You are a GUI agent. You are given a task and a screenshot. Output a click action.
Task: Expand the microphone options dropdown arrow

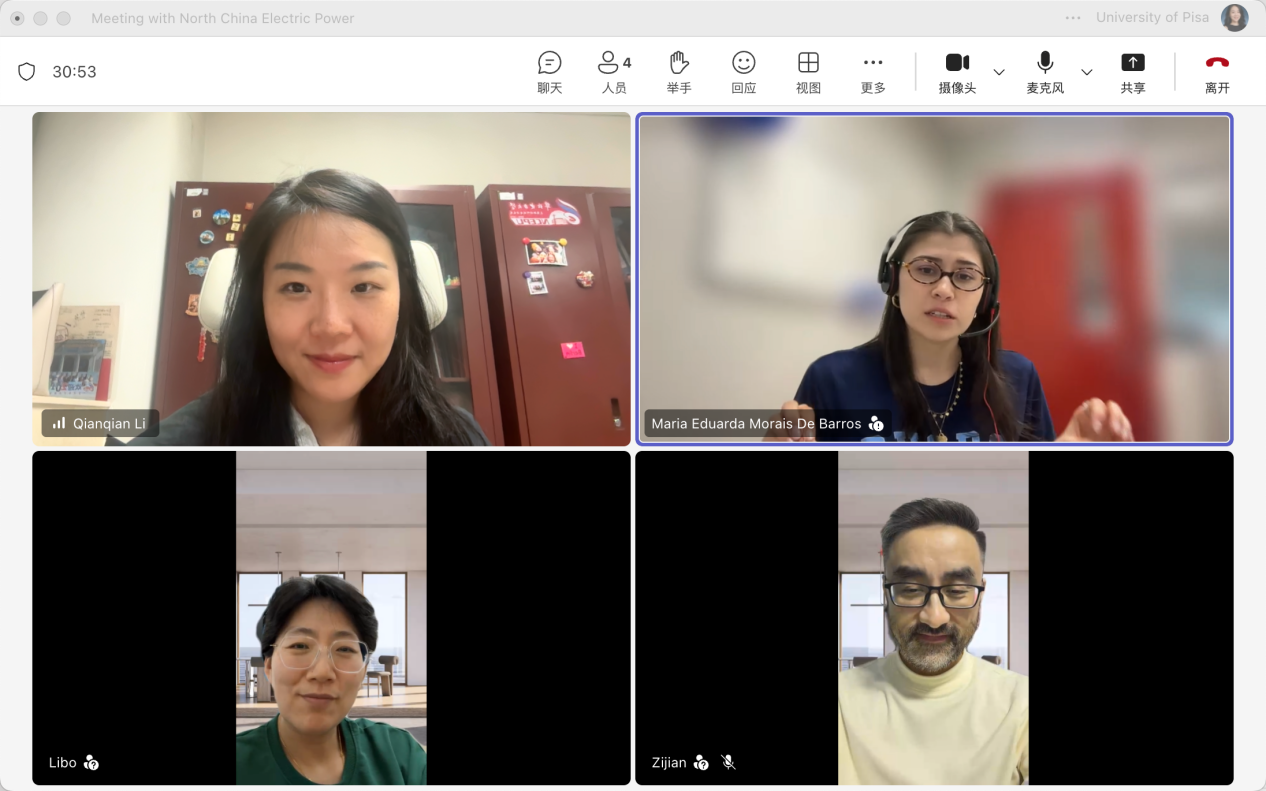(1087, 72)
